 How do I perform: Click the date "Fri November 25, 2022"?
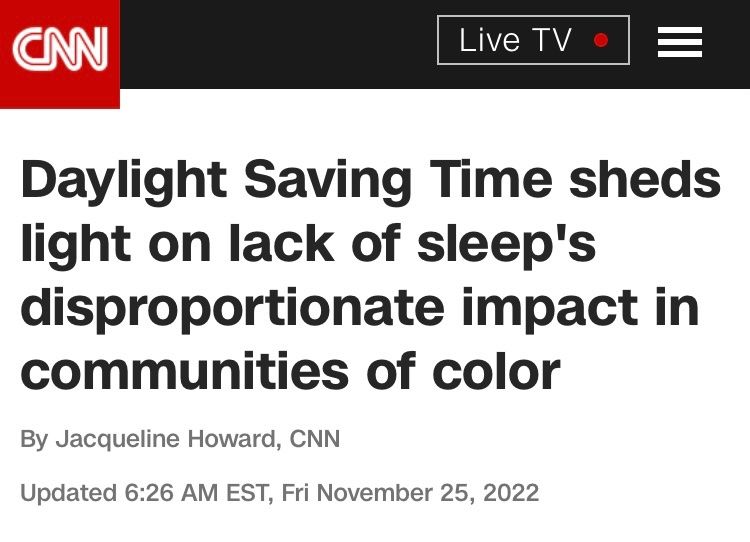tap(410, 493)
